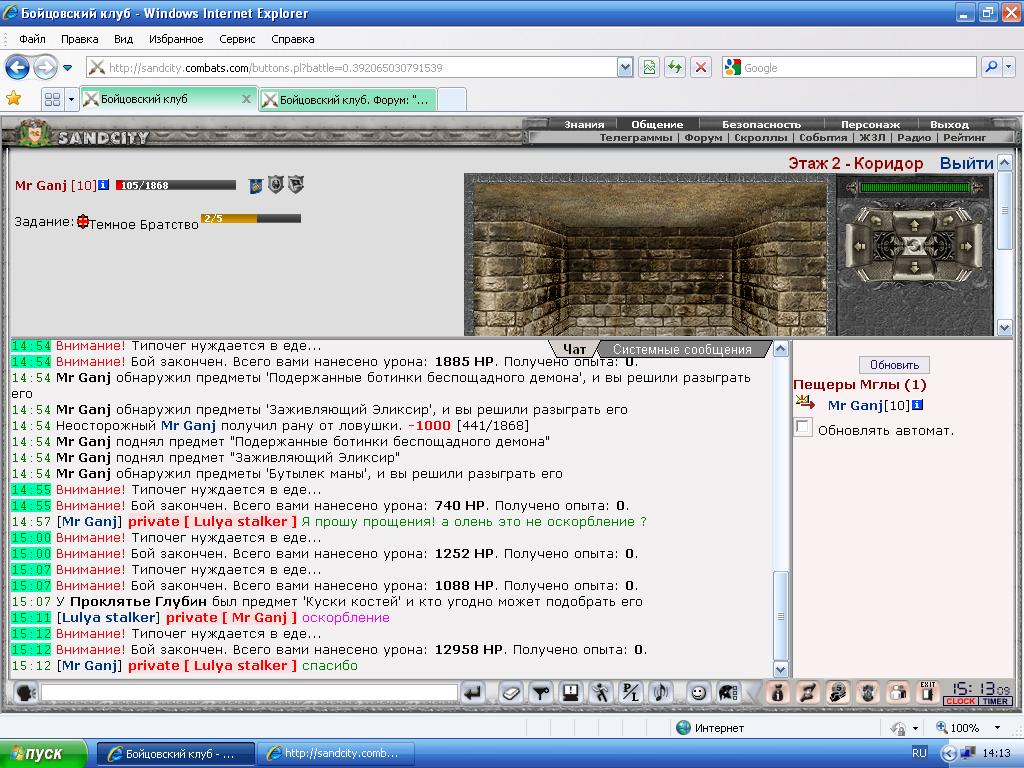This screenshot has height=768, width=1024.
Task: Open the Google search options dropdown arrow
Action: [x=1008, y=67]
